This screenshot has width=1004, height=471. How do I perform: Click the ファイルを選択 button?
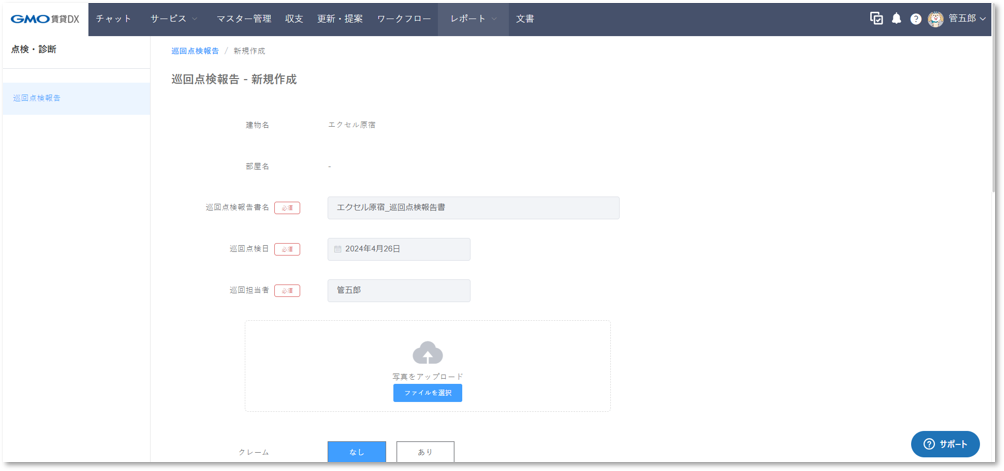coord(428,393)
